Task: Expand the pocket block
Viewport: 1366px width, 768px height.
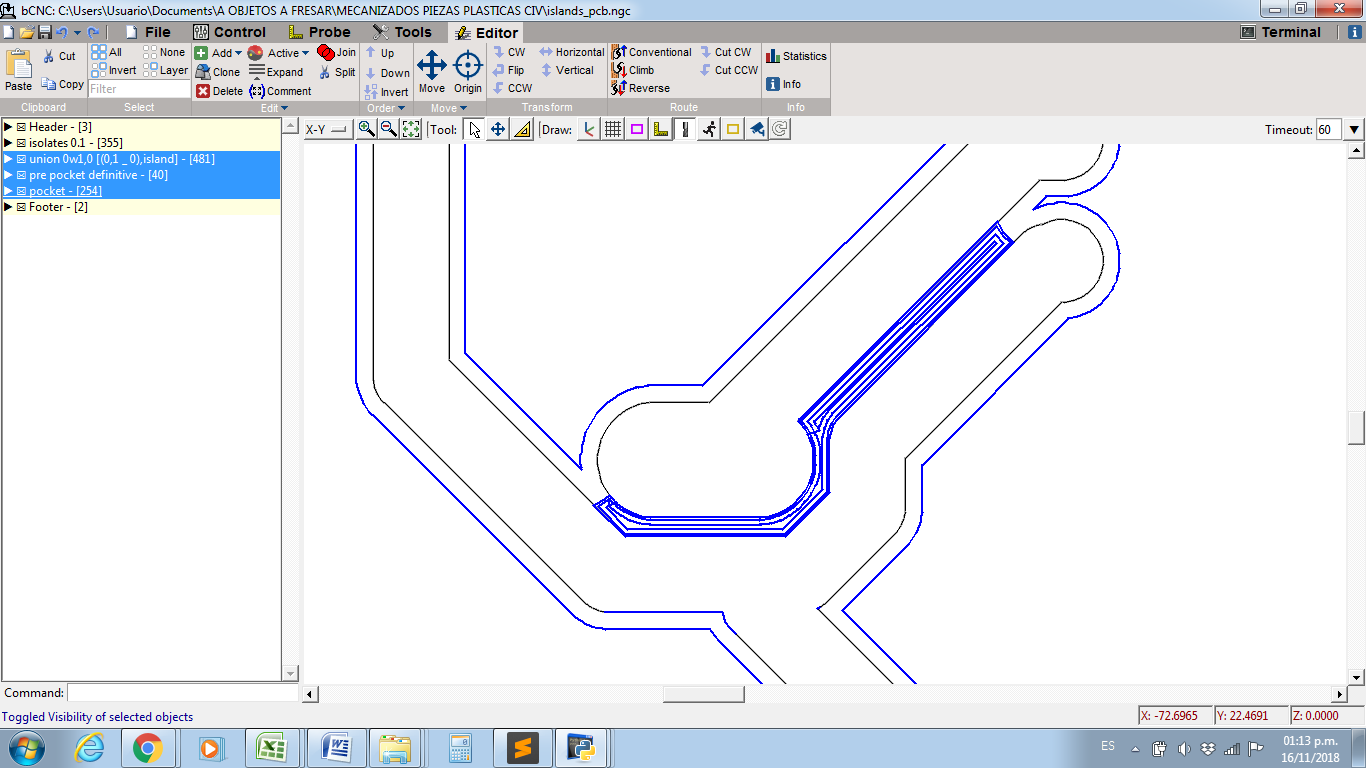Action: click(x=8, y=191)
